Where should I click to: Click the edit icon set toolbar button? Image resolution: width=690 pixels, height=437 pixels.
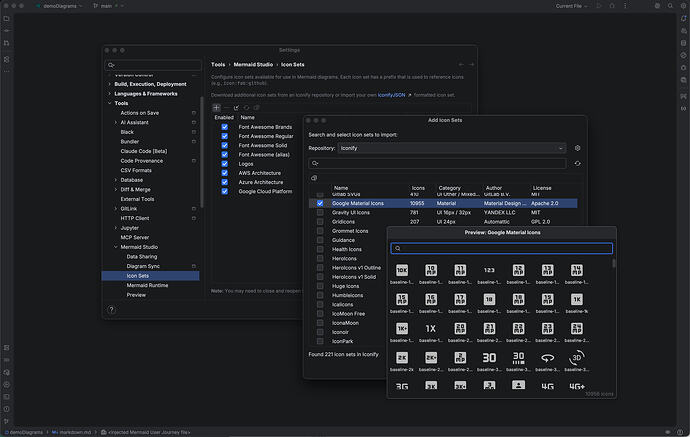tap(236, 107)
